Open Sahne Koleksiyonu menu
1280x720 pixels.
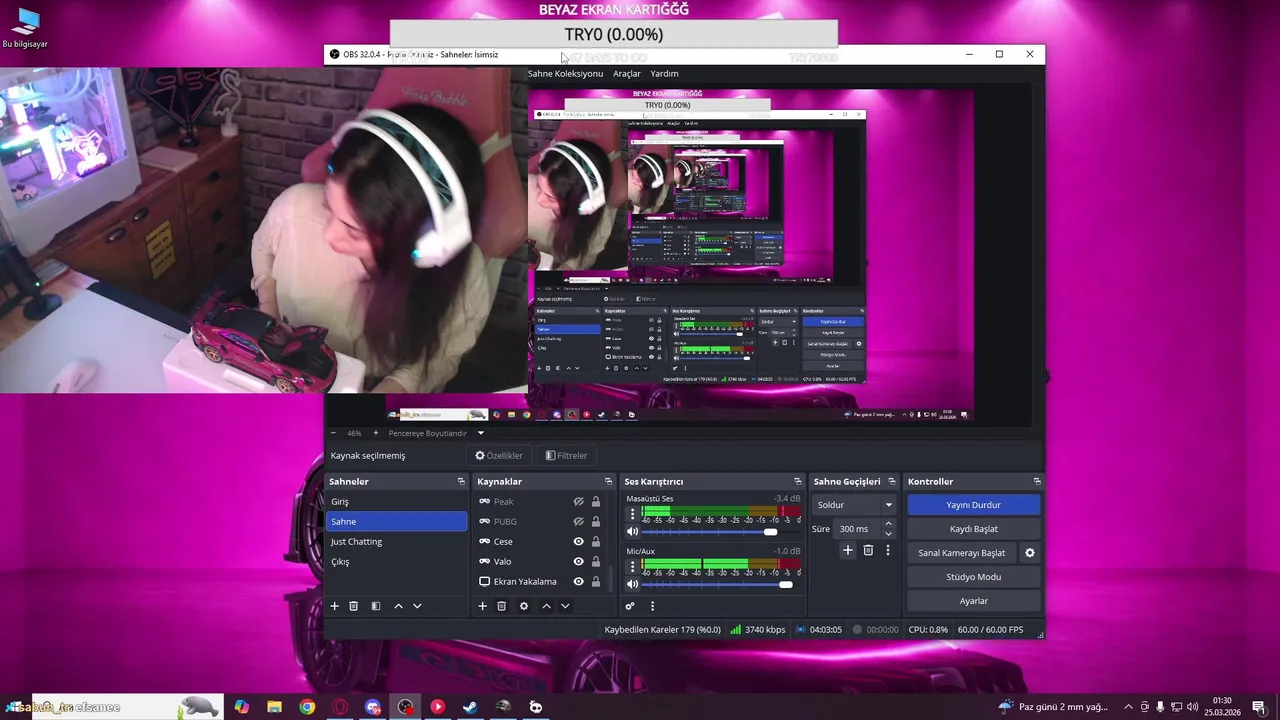[x=565, y=73]
